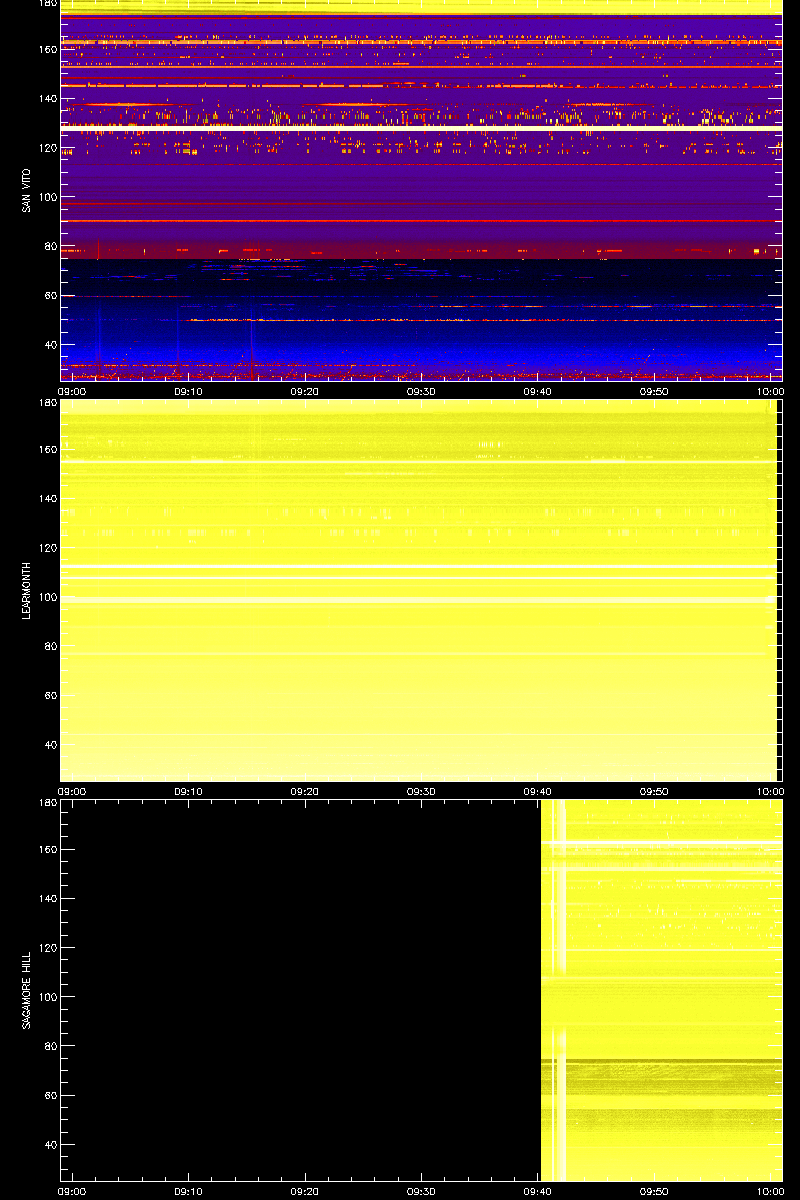Click the 09:10 time label under Learmonth
The width and height of the screenshot is (800, 1200).
click(188, 792)
